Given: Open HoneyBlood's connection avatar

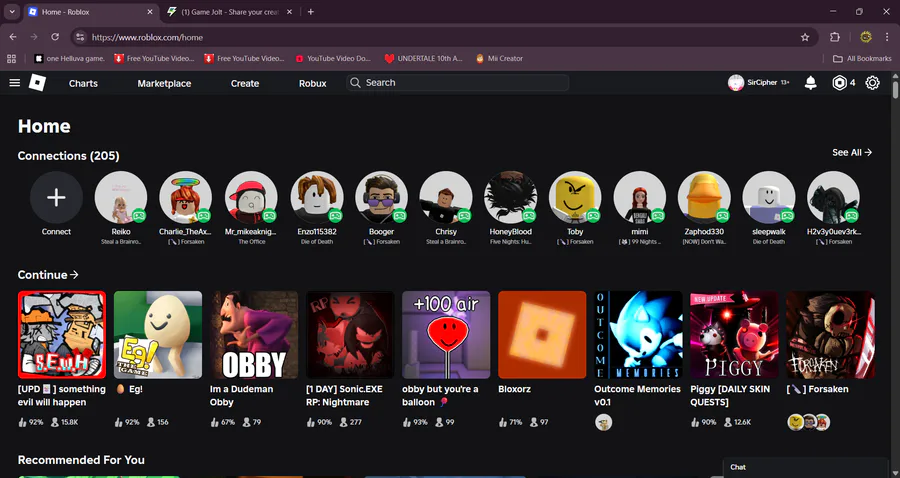Looking at the screenshot, I should (x=511, y=197).
